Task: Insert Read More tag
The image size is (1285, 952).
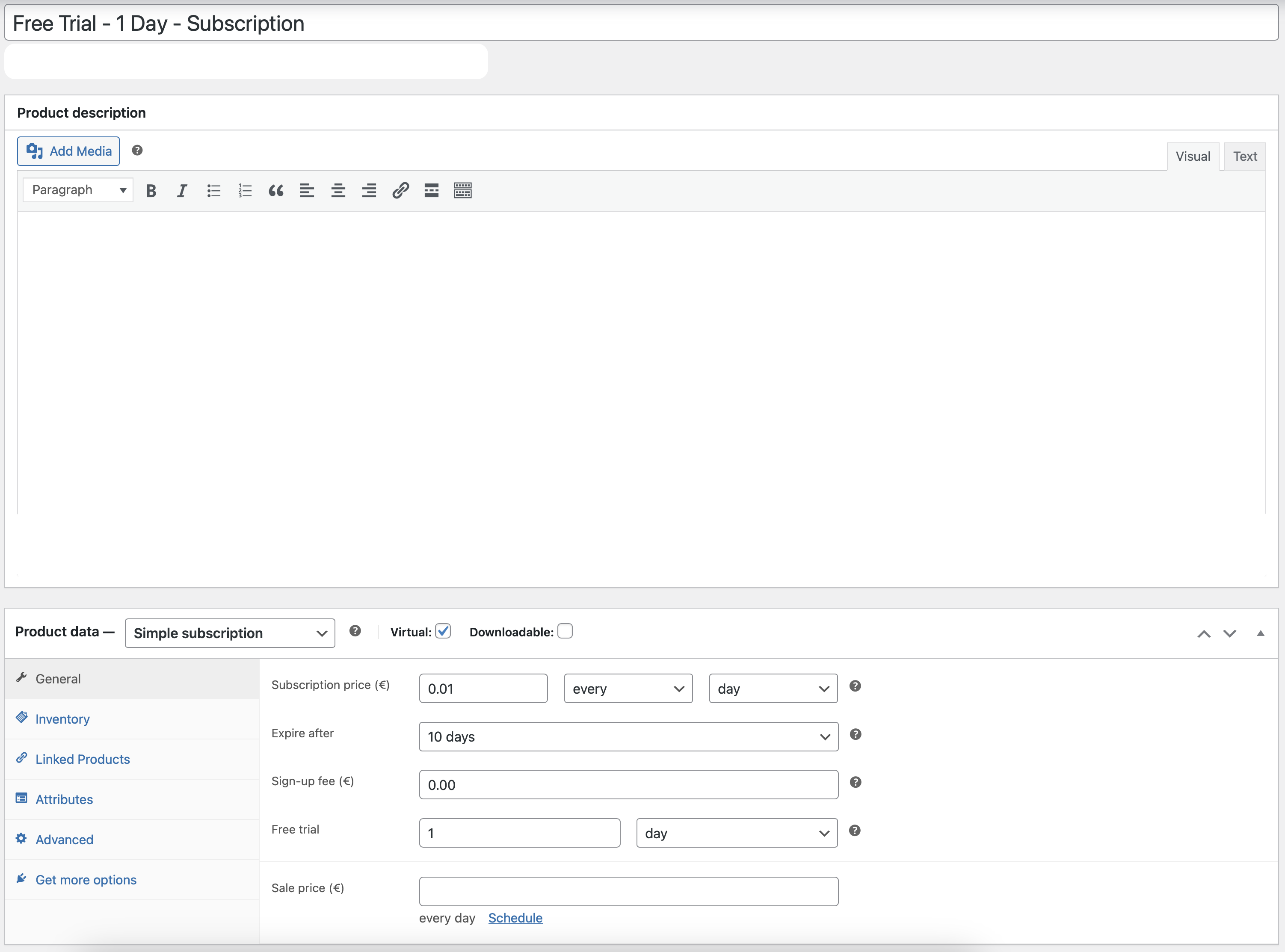Action: pyautogui.click(x=432, y=191)
